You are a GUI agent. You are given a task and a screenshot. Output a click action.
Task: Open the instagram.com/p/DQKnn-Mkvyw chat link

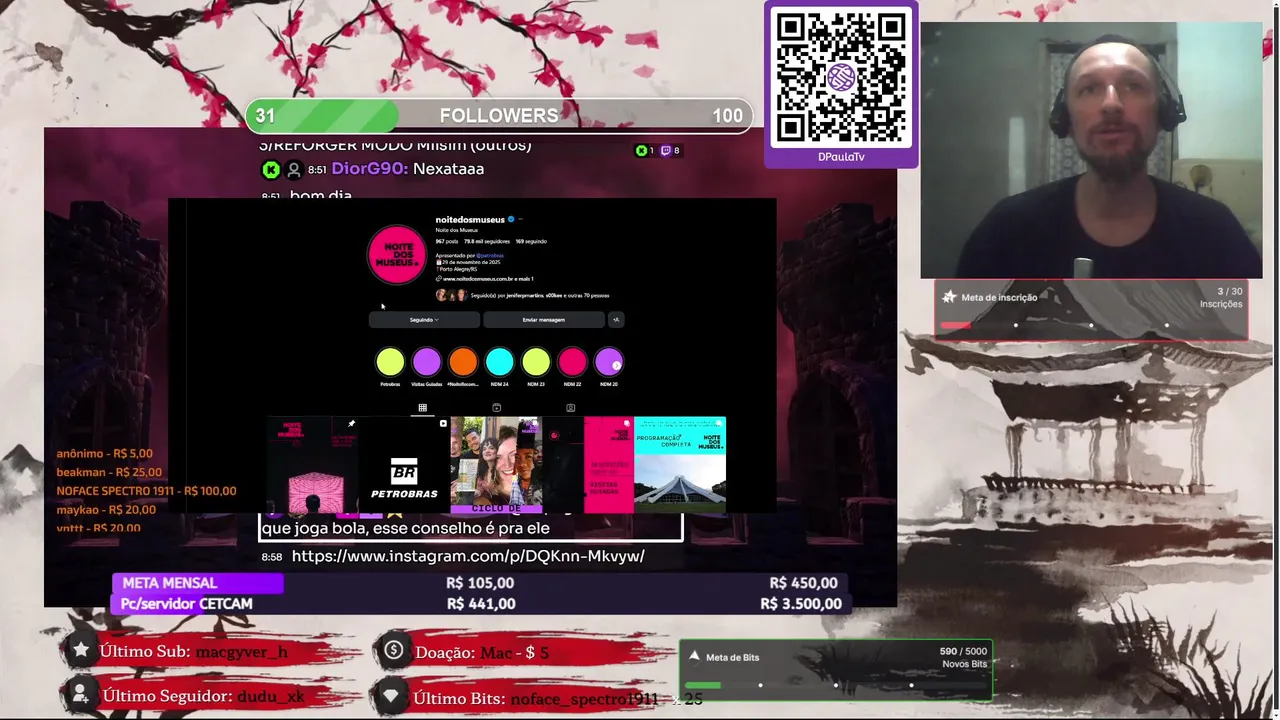[x=468, y=556]
